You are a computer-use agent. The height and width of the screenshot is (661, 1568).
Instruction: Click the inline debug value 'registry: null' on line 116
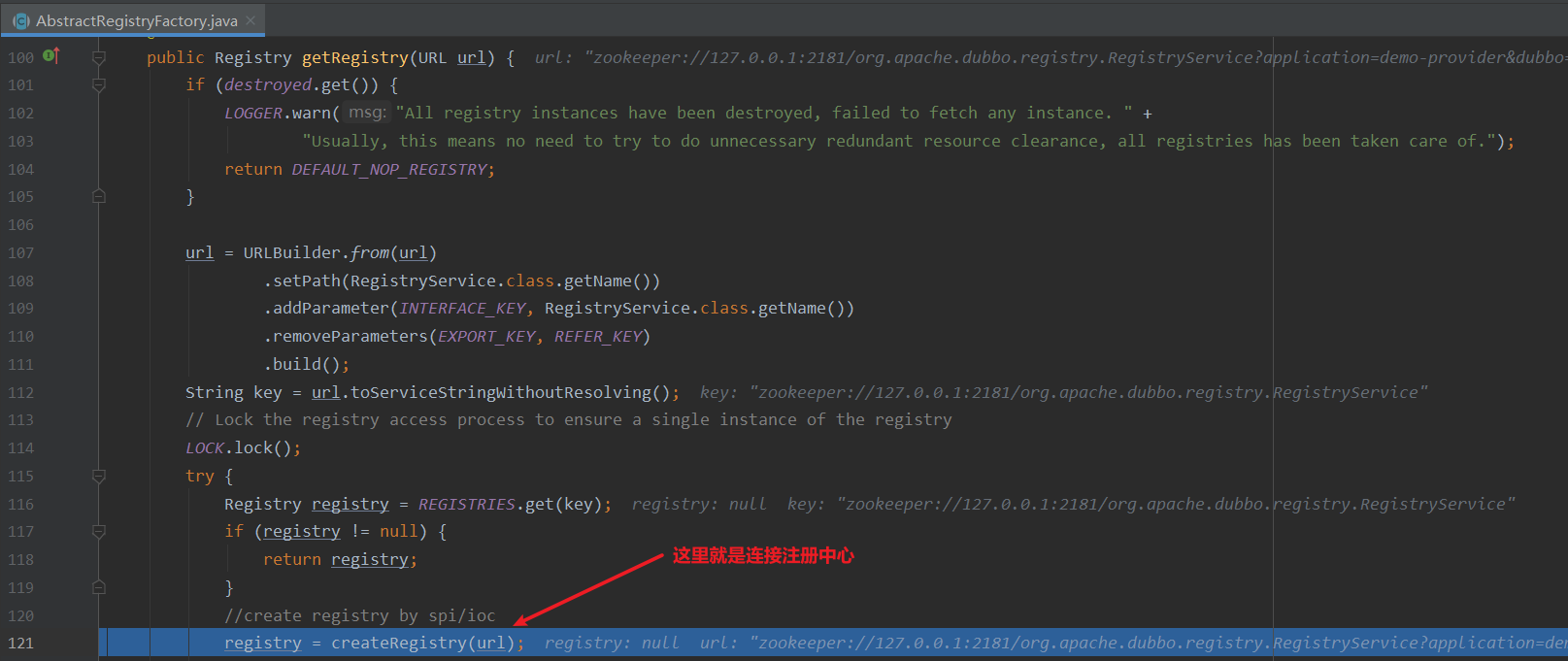coord(698,505)
